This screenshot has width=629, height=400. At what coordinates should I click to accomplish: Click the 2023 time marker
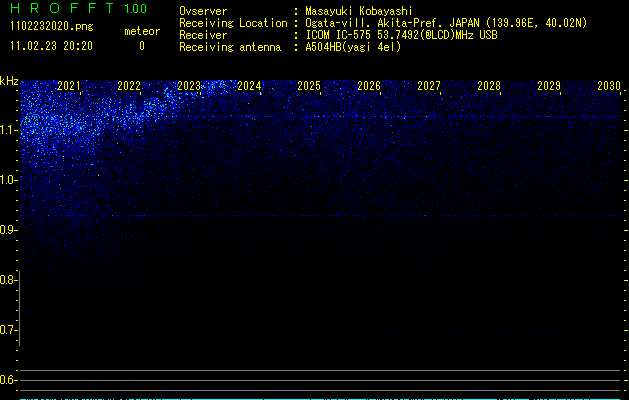tap(189, 86)
